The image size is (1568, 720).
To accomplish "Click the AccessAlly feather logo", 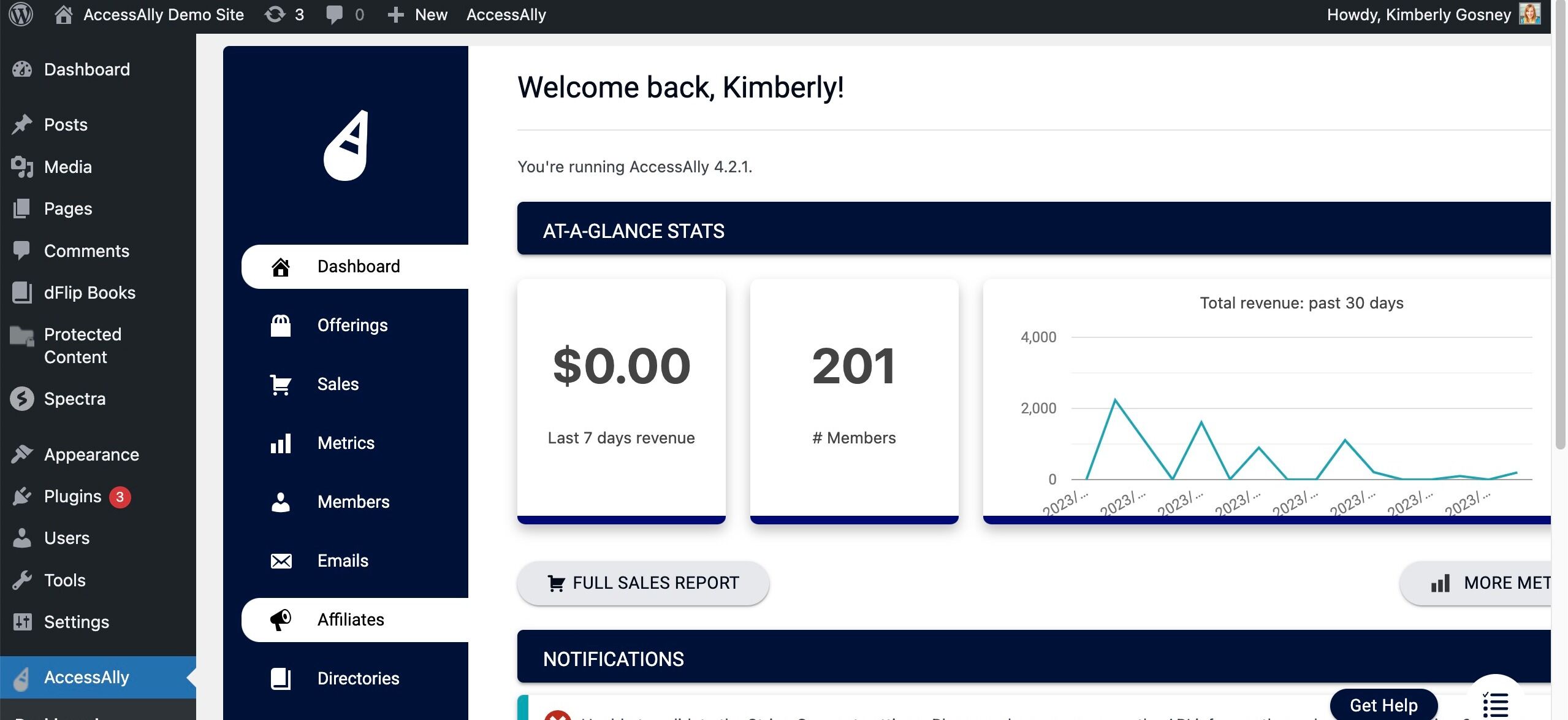I will tap(346, 145).
